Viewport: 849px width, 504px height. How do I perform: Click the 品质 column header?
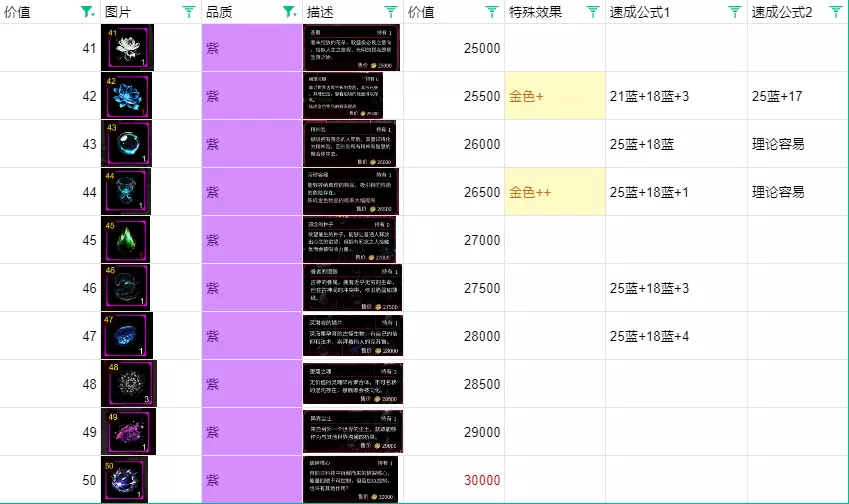coord(252,11)
